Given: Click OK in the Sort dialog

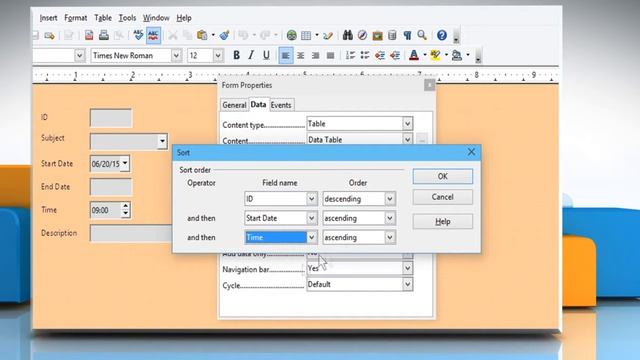Looking at the screenshot, I should pyautogui.click(x=442, y=176).
